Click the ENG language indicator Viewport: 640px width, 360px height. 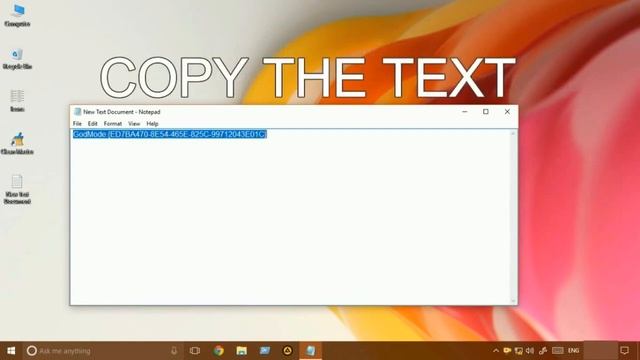coord(573,351)
